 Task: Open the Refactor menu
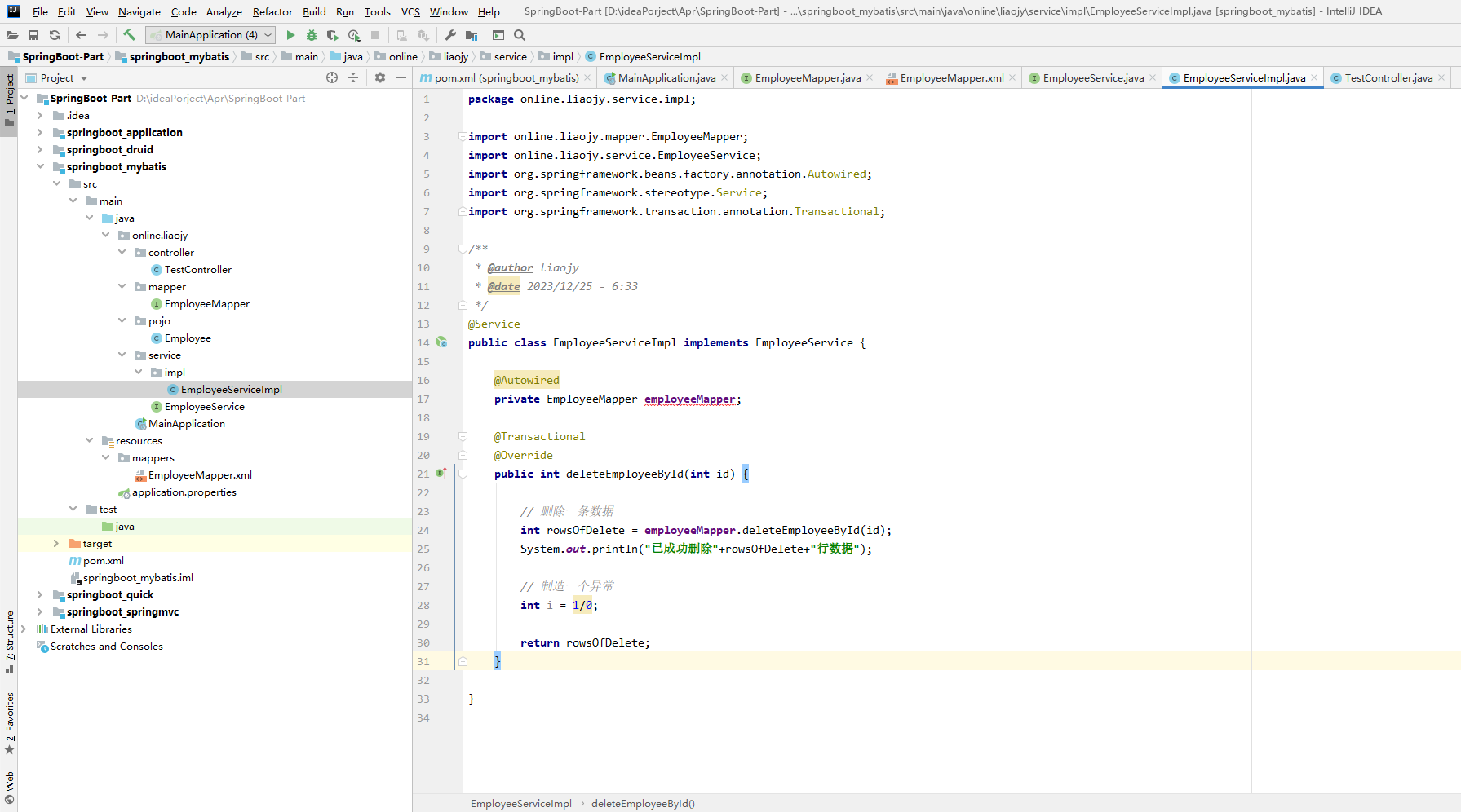272,12
